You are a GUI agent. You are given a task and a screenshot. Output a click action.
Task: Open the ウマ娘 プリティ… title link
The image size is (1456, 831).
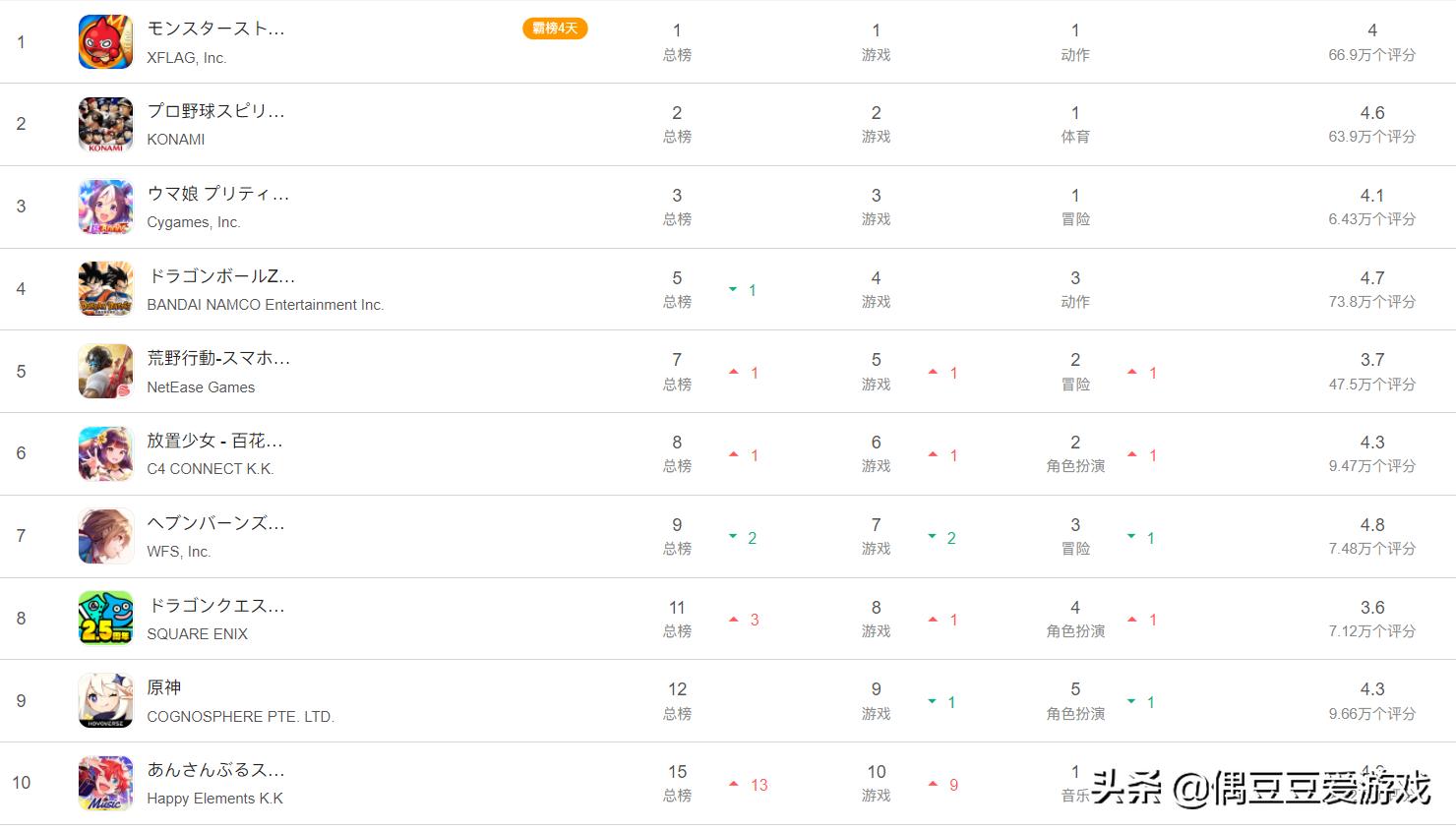pyautogui.click(x=217, y=194)
